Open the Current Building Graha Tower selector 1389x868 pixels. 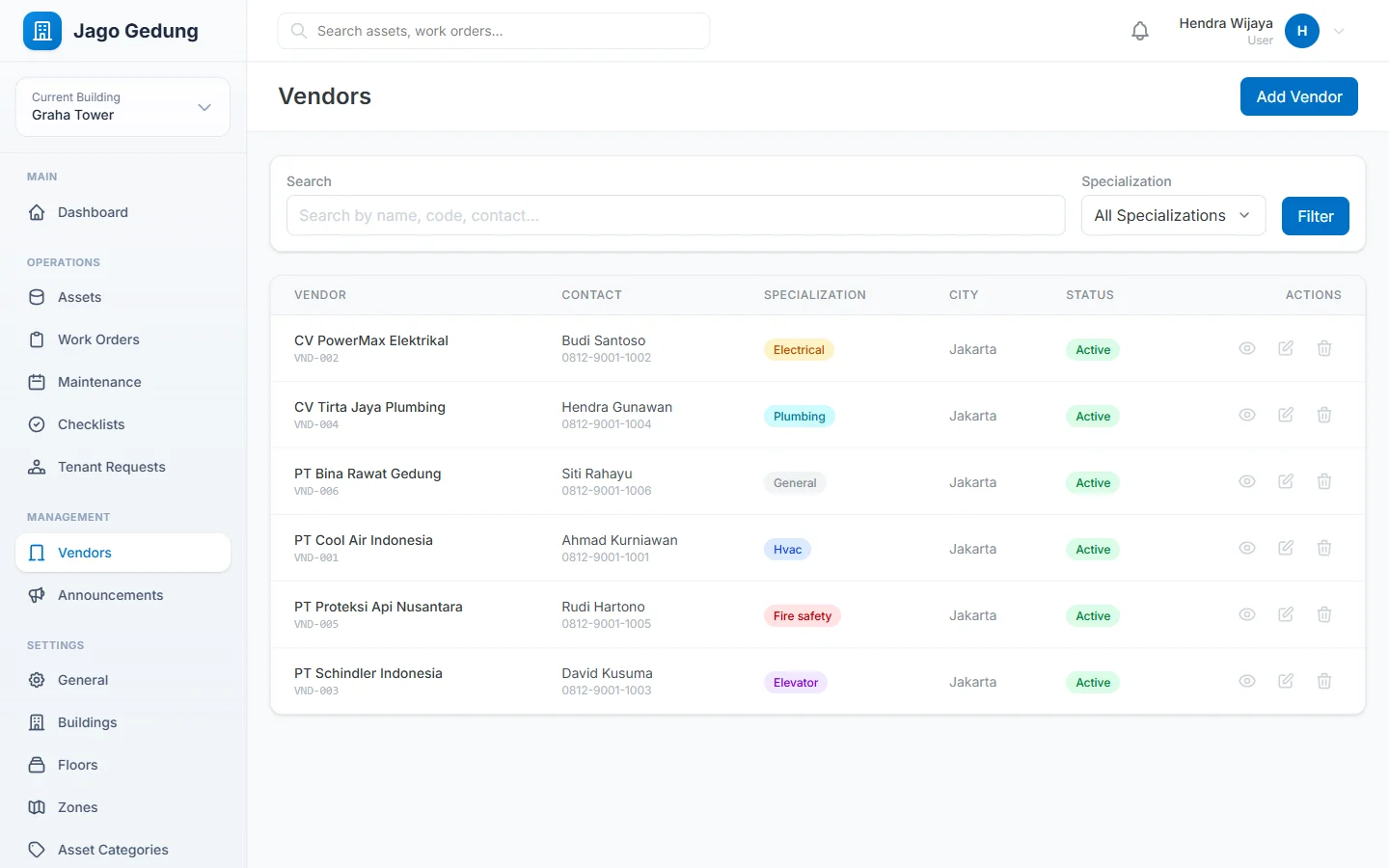pyautogui.click(x=123, y=107)
